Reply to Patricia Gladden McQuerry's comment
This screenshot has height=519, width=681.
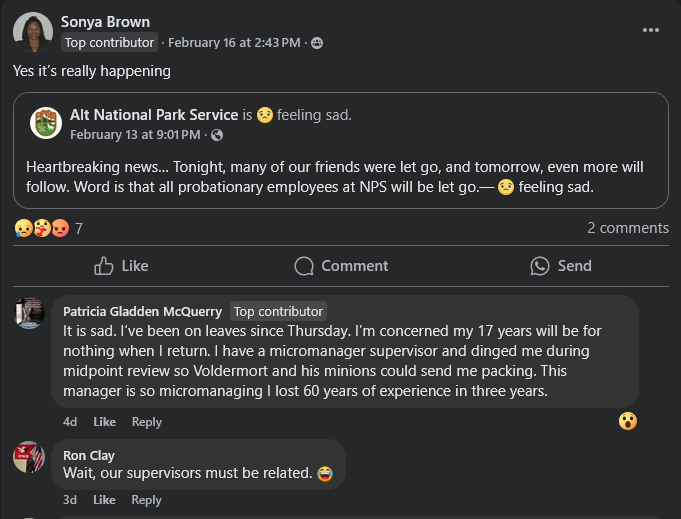[147, 422]
